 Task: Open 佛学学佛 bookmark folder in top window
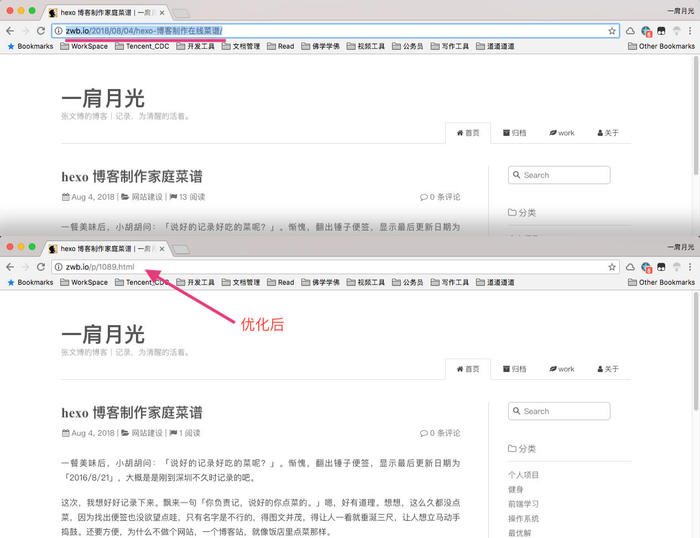pos(321,46)
